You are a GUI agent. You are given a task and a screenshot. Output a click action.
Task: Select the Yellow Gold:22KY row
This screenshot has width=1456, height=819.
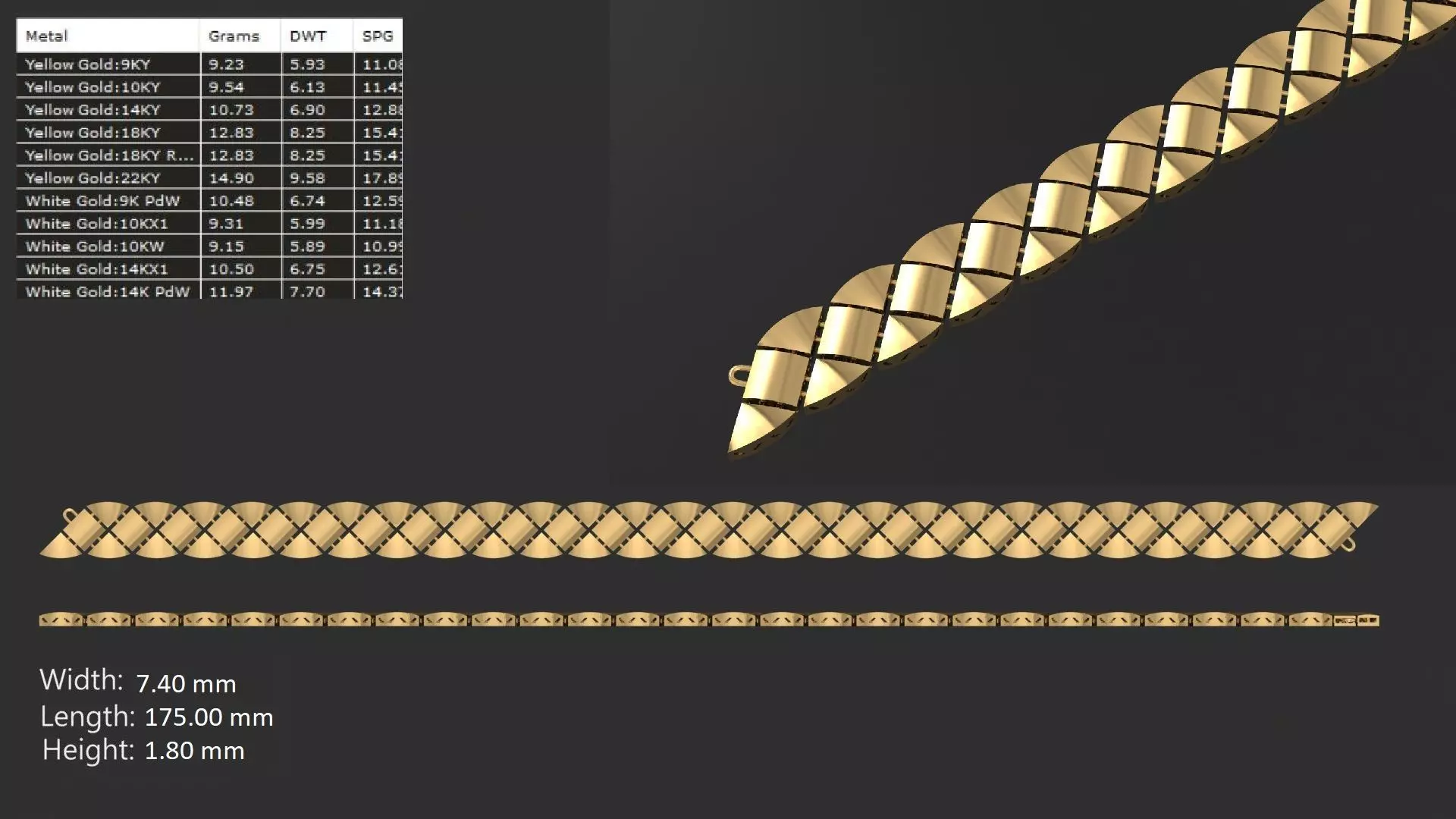point(93,178)
